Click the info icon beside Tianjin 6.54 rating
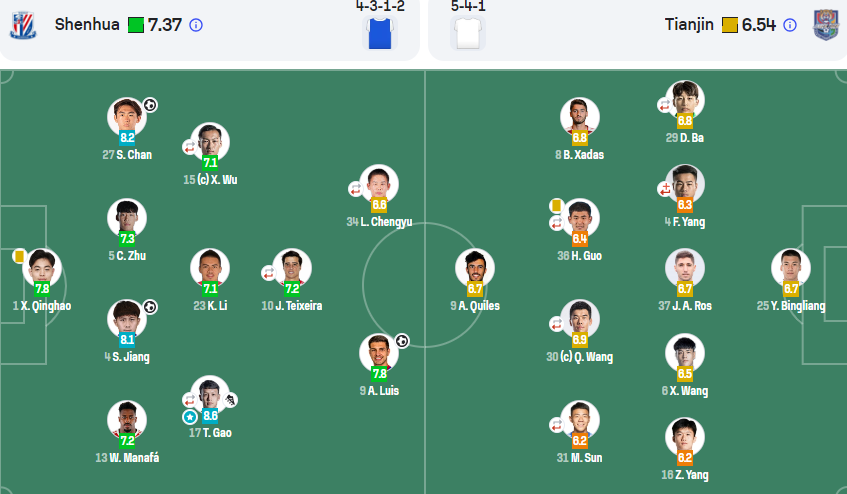Screen dimensions: 847x494 tap(790, 25)
